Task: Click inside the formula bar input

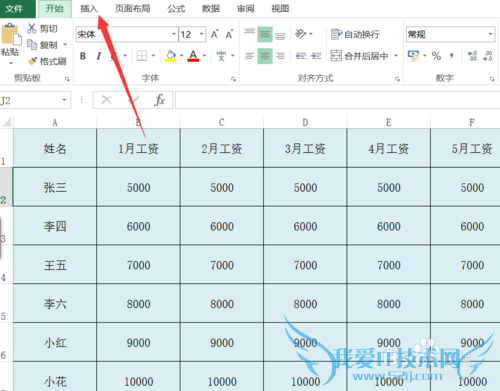Action: (x=337, y=100)
